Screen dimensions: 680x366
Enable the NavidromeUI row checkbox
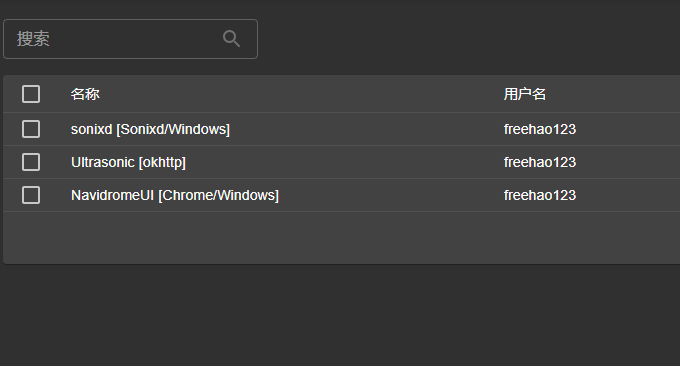[31, 195]
